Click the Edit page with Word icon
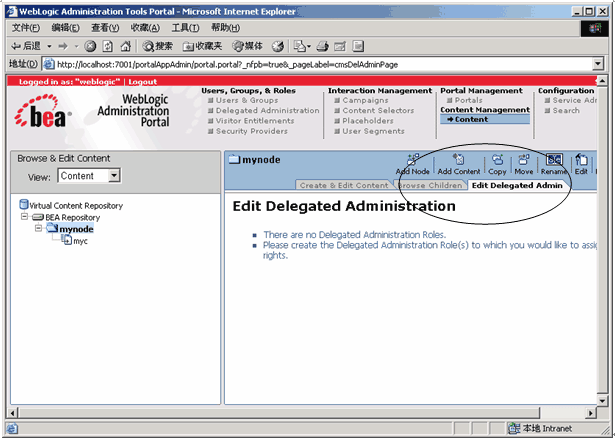Image resolution: width=615 pixels, height=440 pixels. pos(340,46)
